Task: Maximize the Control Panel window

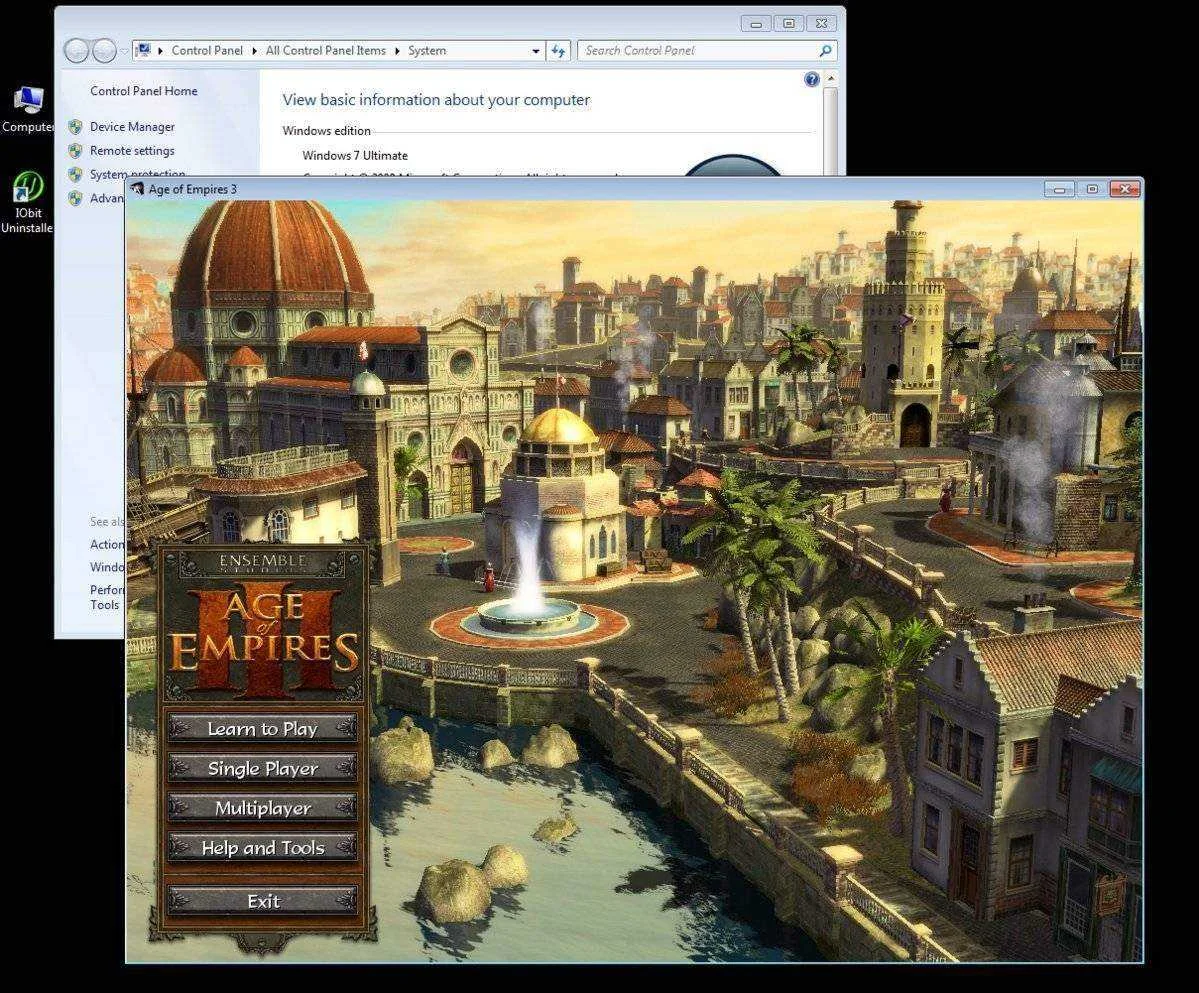Action: click(x=788, y=24)
